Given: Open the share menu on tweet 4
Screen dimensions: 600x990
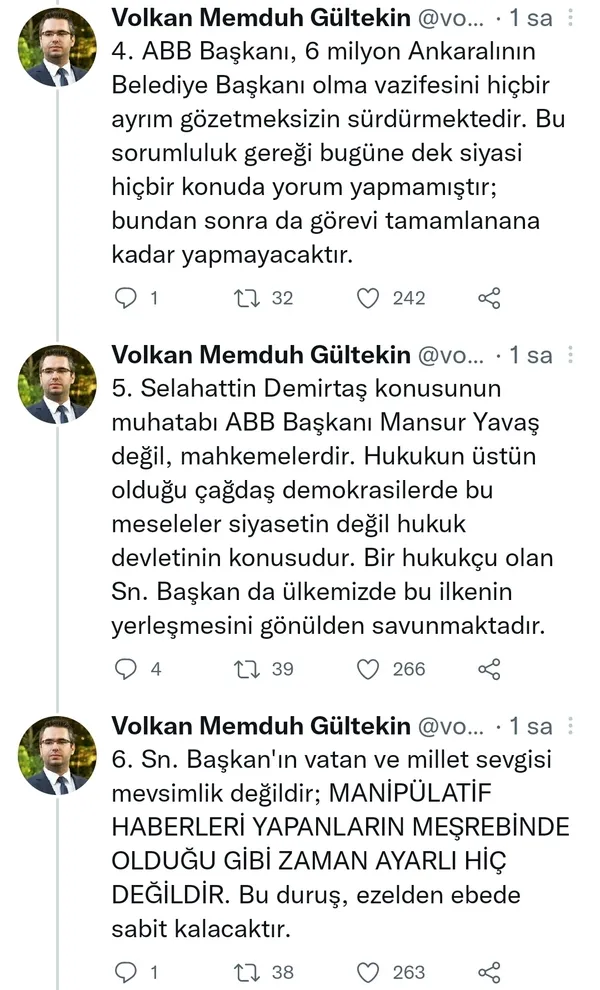Looking at the screenshot, I should 487,297.
